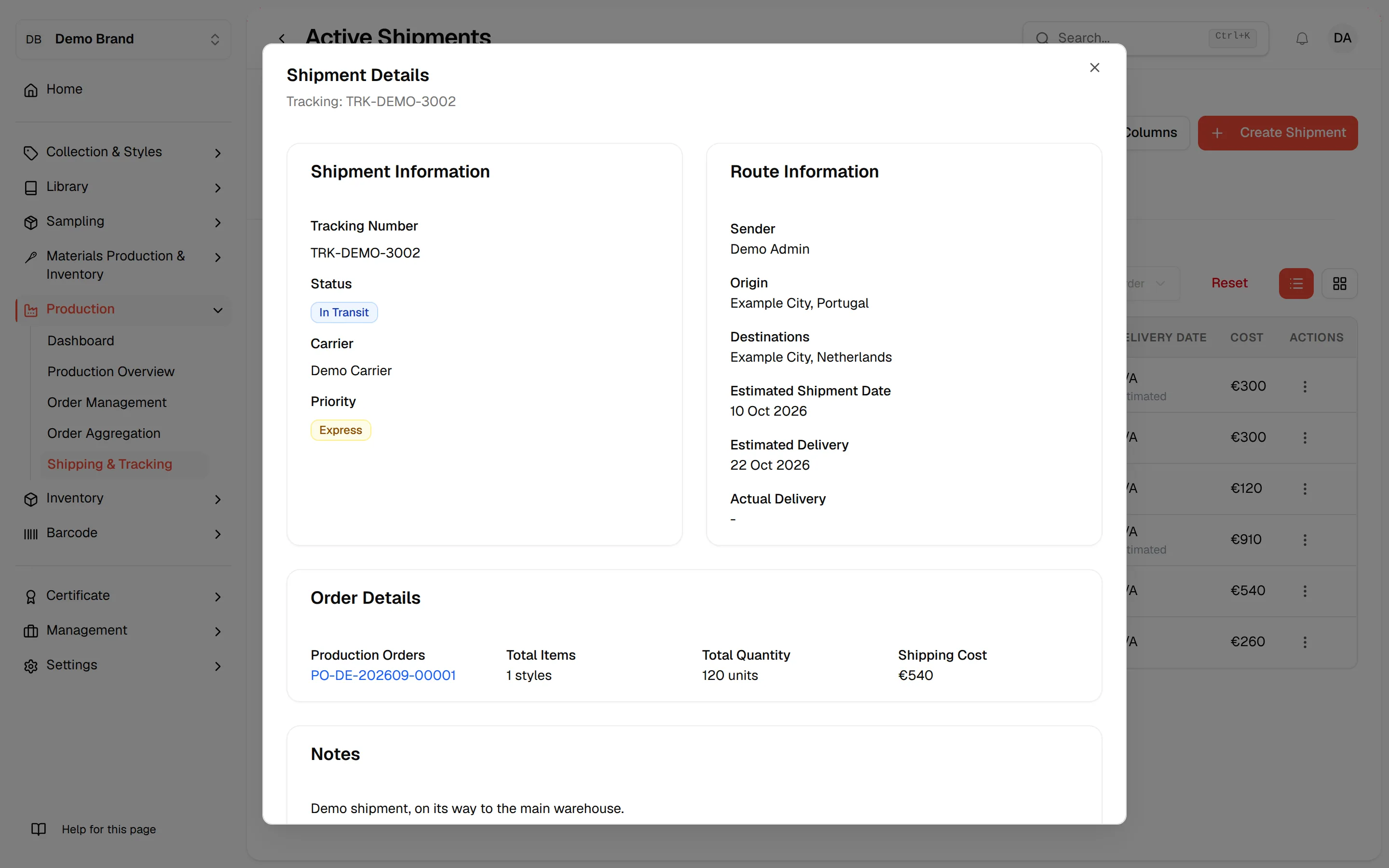
Task: Click the back arrow beside Active Shipments
Action: coord(282,39)
